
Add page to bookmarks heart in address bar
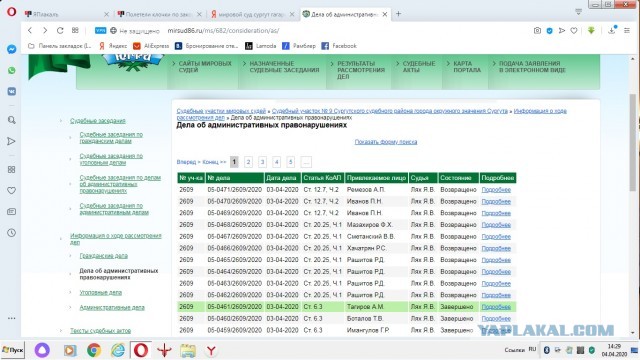(x=574, y=31)
